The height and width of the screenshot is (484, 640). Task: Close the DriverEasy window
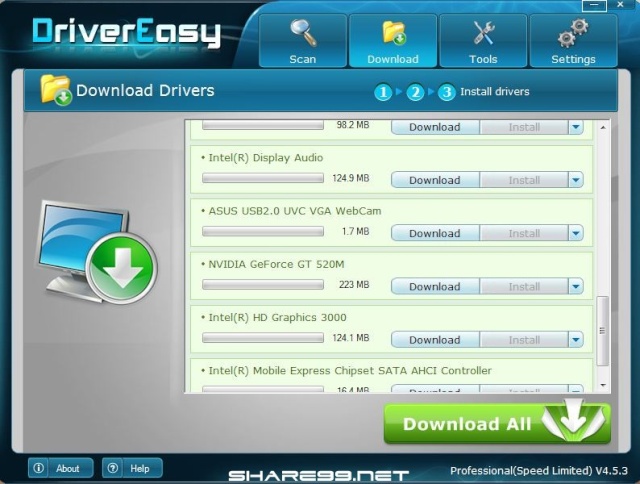coord(620,4)
